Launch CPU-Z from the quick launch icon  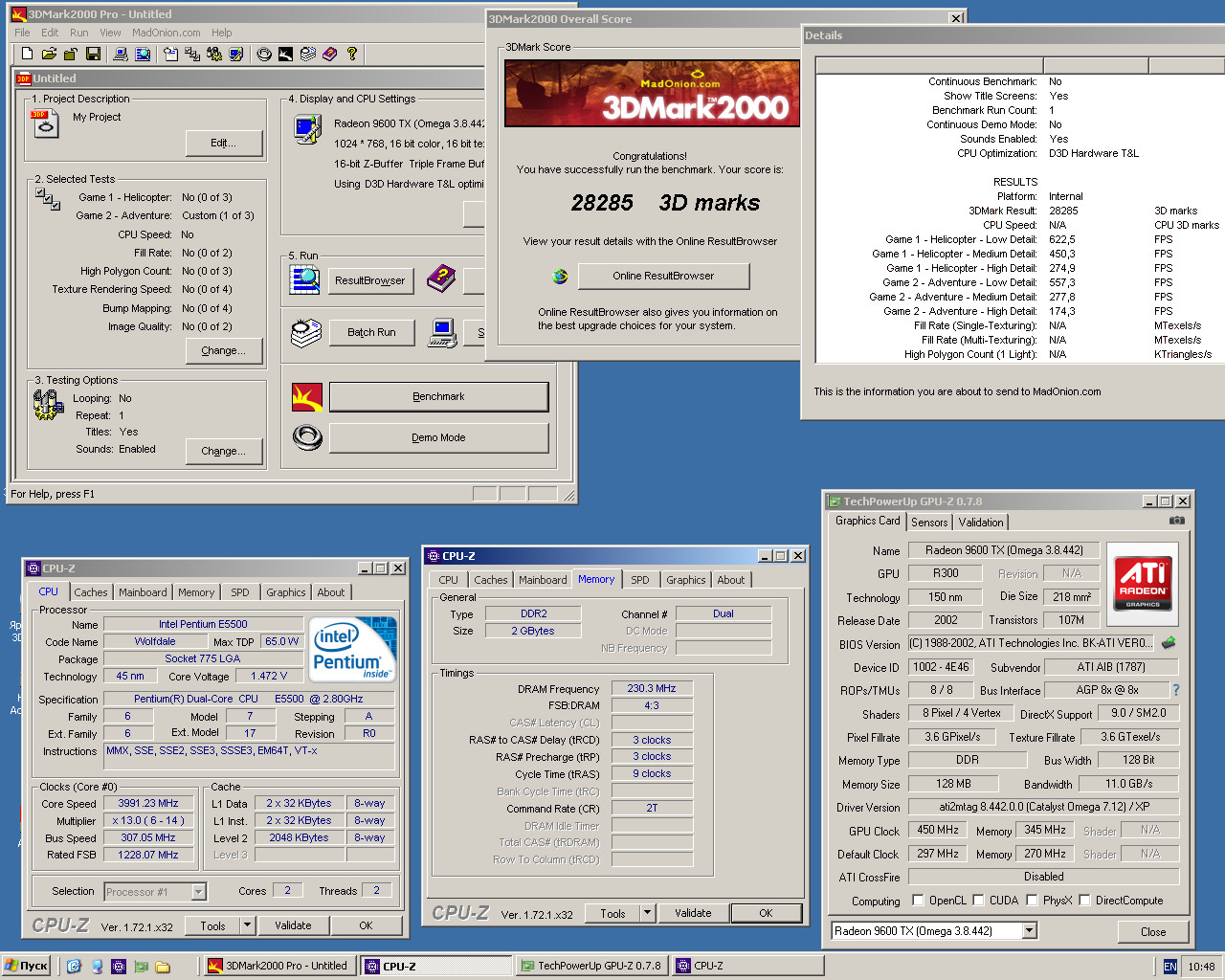(119, 967)
